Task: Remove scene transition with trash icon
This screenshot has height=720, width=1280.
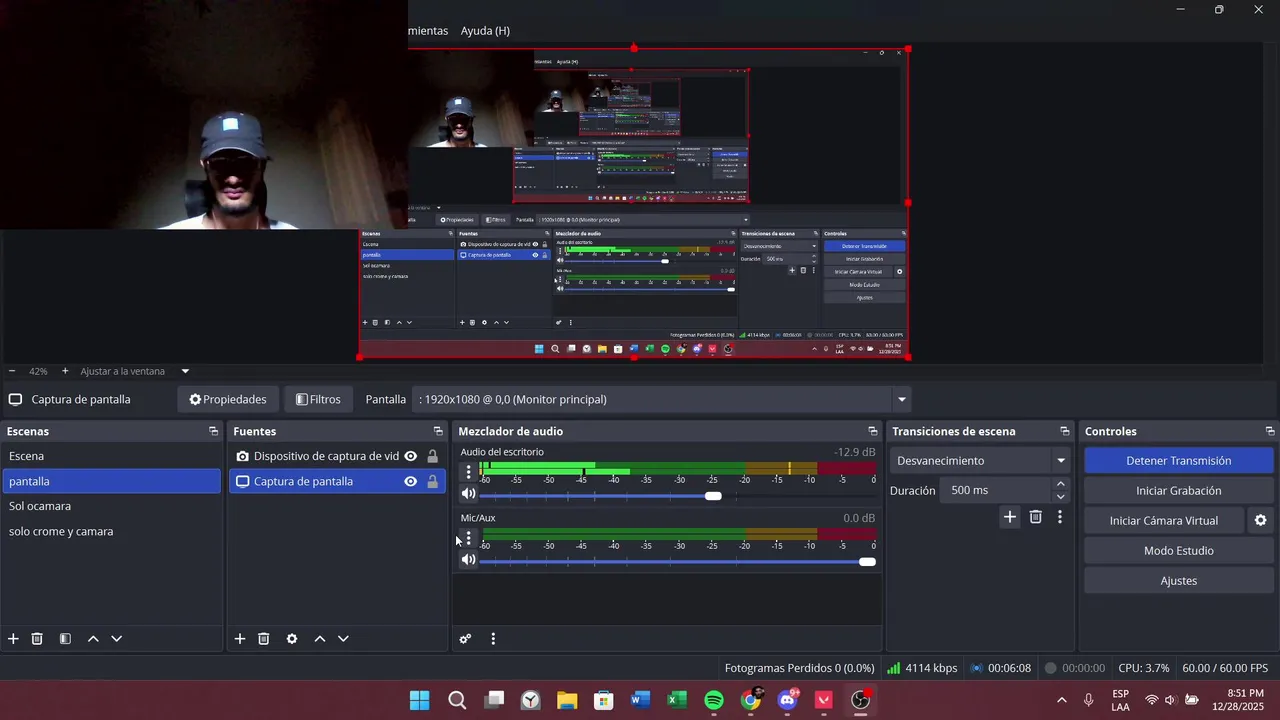Action: pyautogui.click(x=1036, y=517)
